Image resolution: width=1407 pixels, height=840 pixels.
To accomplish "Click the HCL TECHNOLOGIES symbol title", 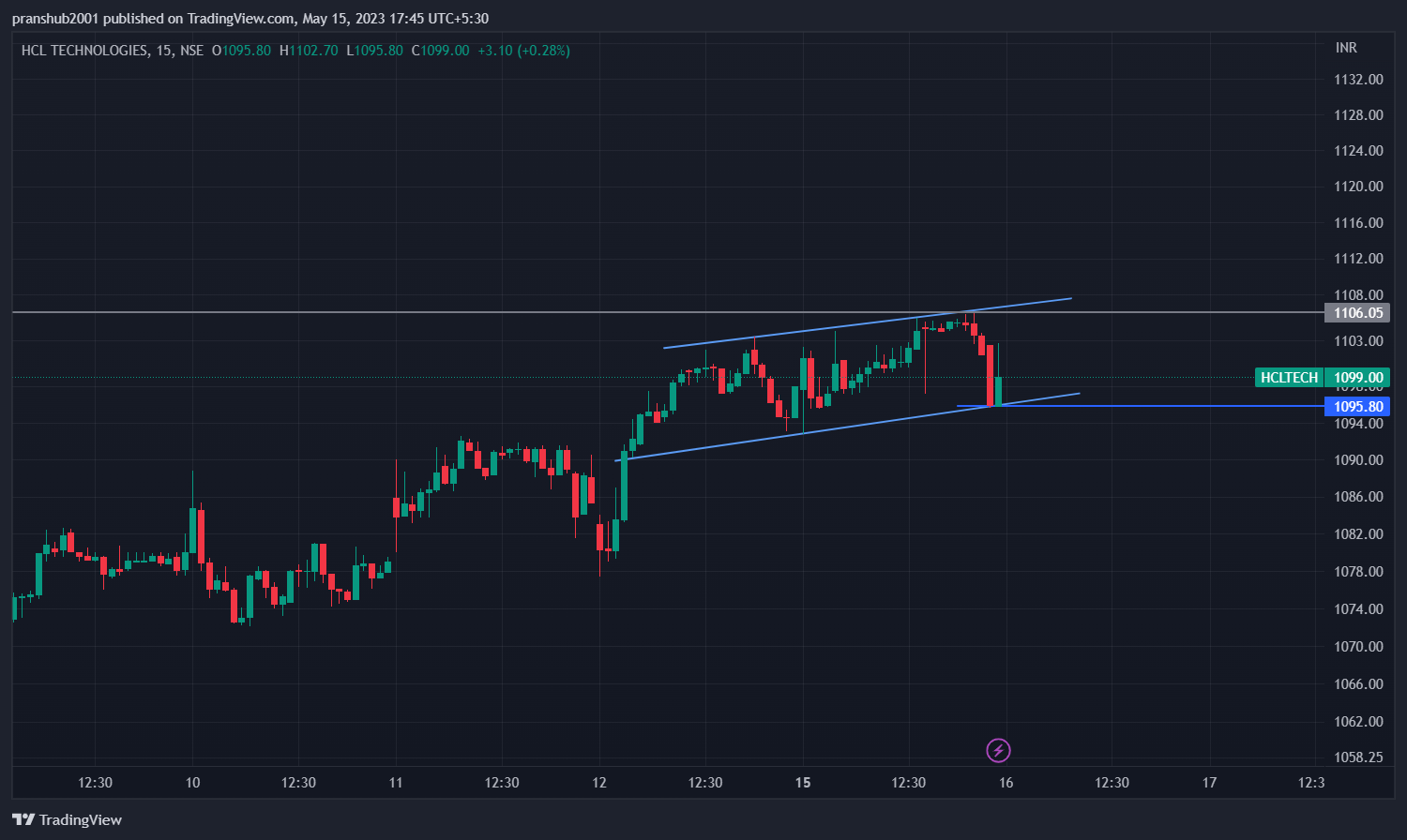I will [x=84, y=51].
